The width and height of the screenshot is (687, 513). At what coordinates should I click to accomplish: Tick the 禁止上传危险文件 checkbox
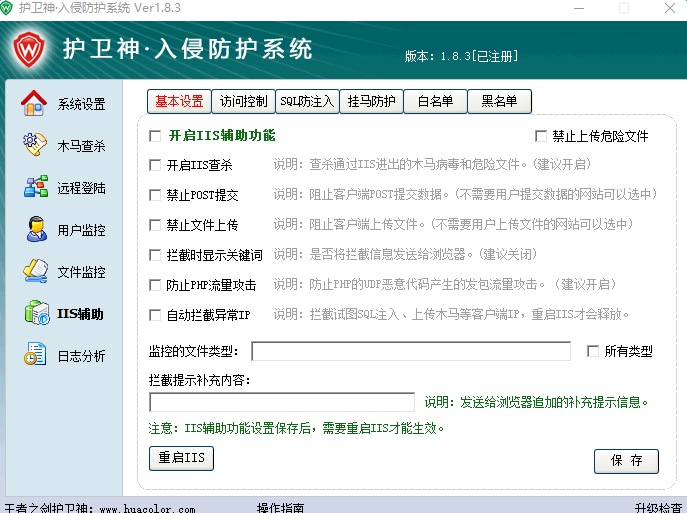(x=542, y=136)
